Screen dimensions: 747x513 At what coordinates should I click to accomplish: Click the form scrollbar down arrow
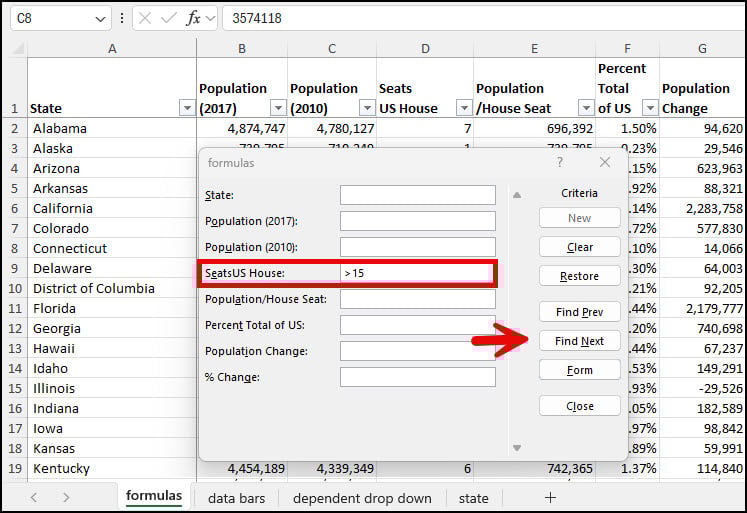click(517, 448)
